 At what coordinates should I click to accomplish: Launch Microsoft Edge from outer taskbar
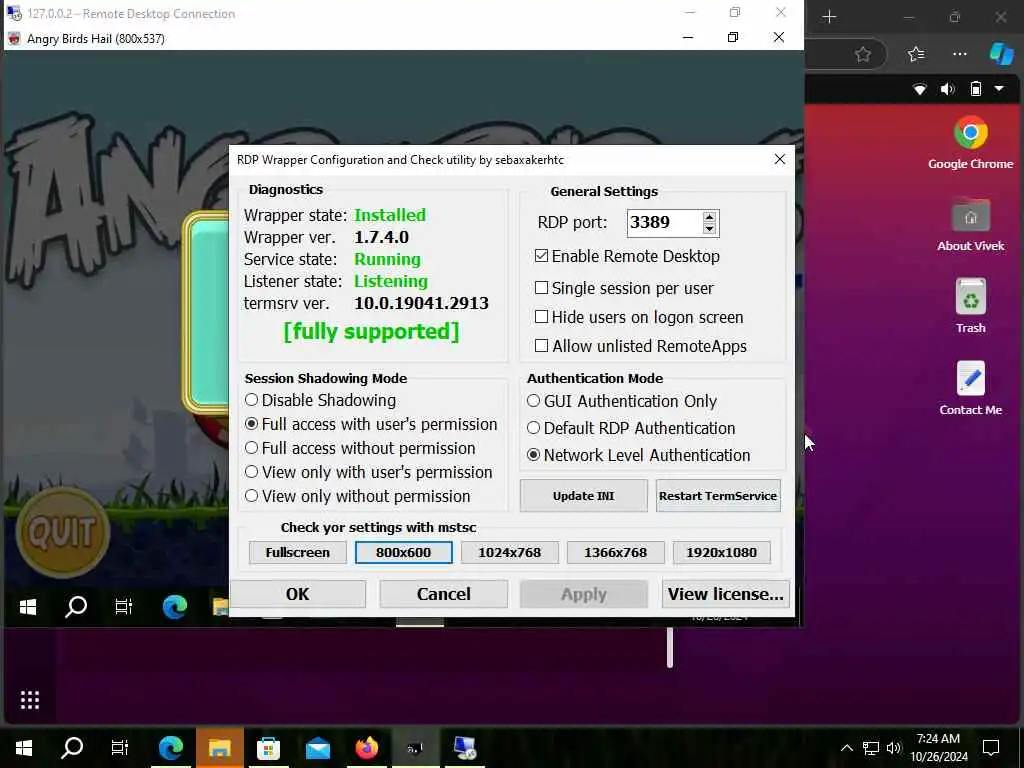tap(171, 748)
